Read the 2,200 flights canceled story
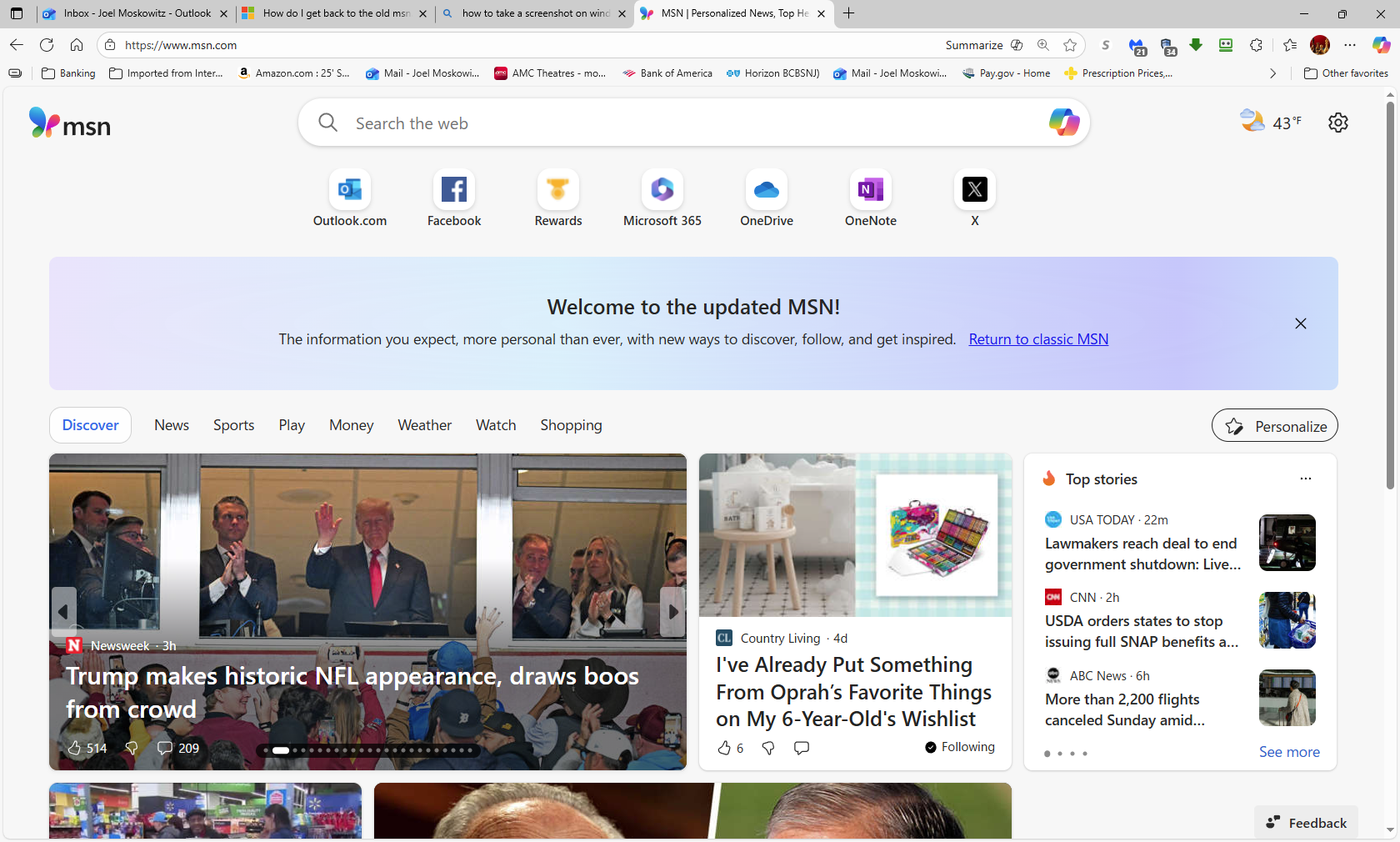 click(1125, 709)
